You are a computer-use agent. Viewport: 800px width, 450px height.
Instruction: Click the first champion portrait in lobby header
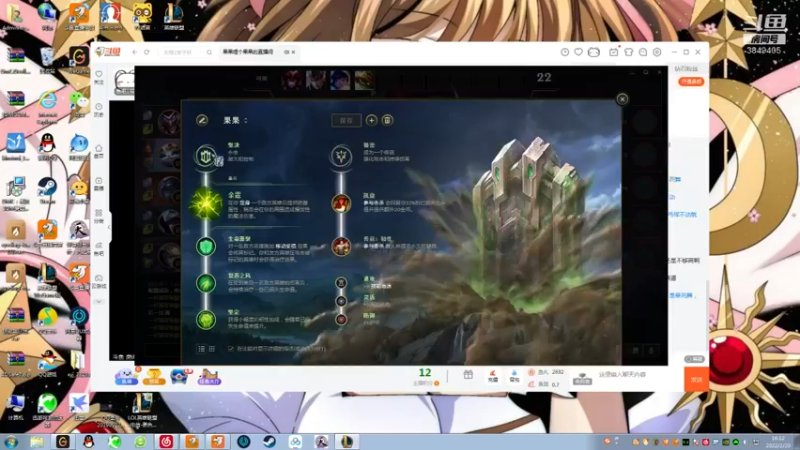point(291,80)
